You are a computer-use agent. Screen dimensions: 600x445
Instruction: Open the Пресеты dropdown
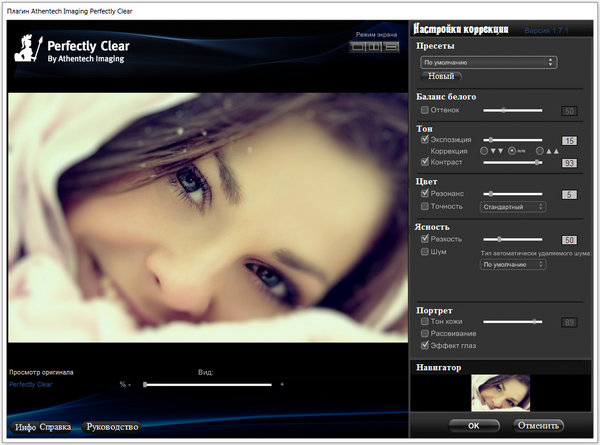(x=488, y=62)
